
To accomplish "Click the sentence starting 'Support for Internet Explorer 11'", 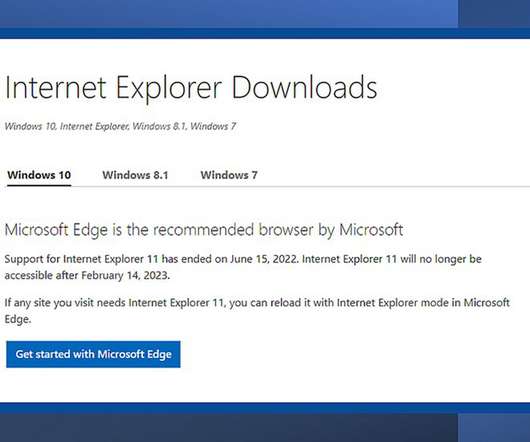I will [151, 259].
